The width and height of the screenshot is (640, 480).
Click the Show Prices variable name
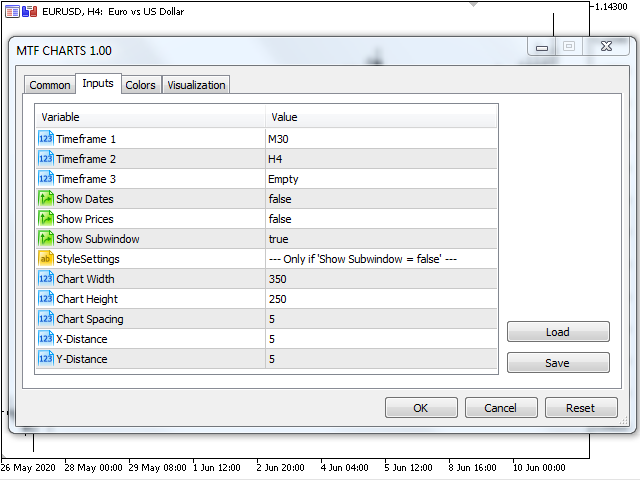click(85, 219)
